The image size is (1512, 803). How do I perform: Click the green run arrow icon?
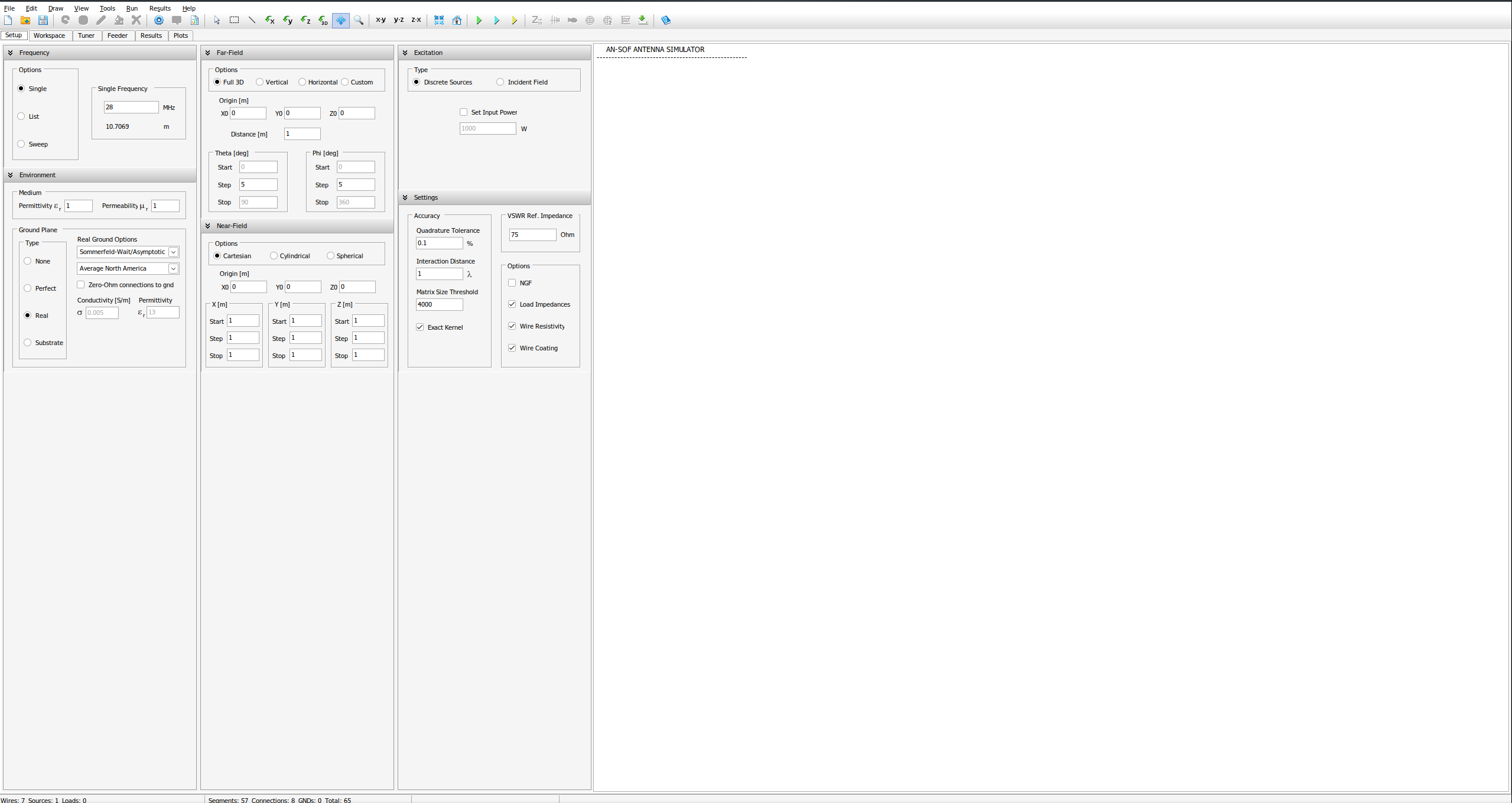point(479,20)
